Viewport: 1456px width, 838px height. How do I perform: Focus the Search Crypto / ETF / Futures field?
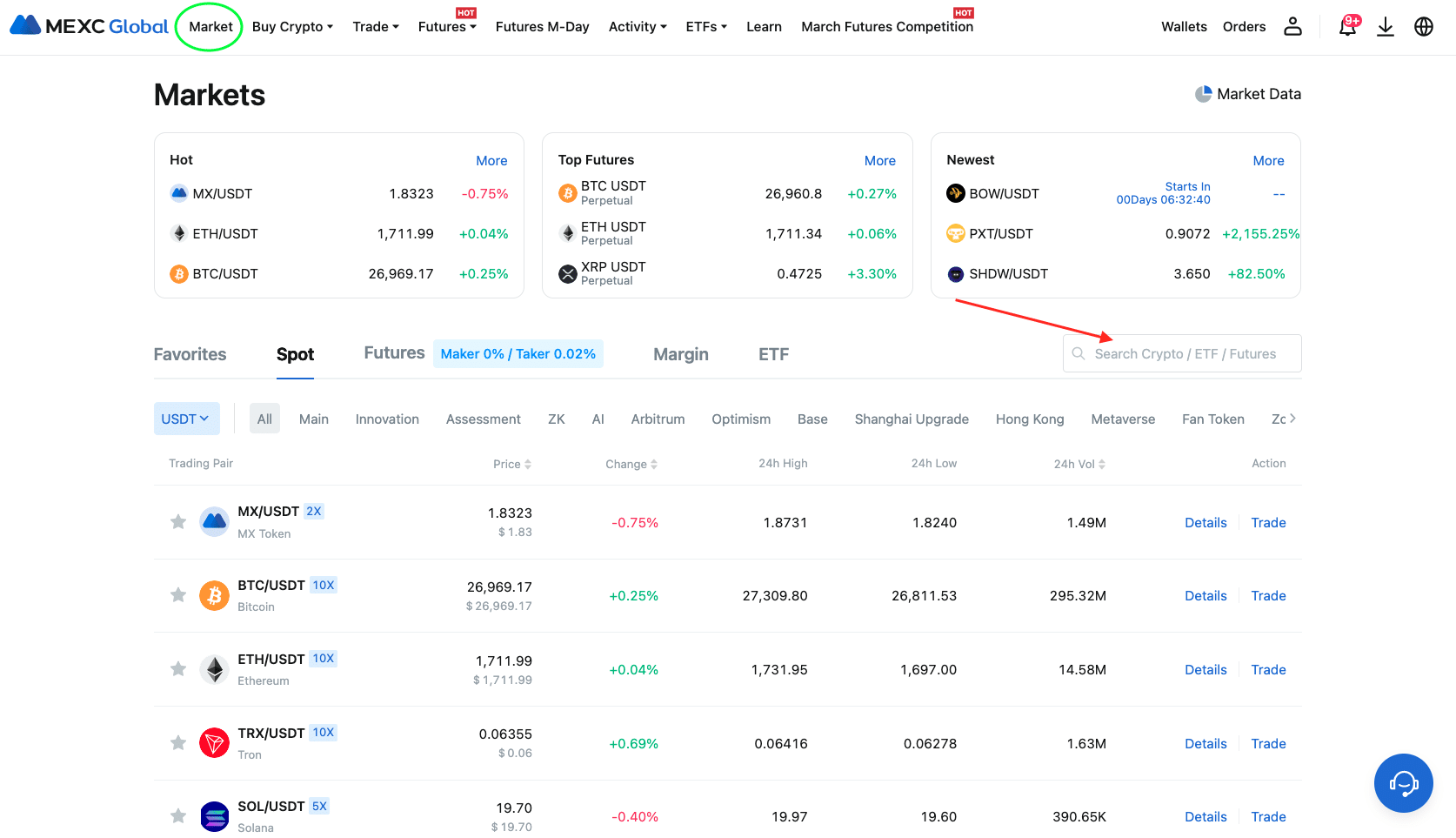[1182, 353]
